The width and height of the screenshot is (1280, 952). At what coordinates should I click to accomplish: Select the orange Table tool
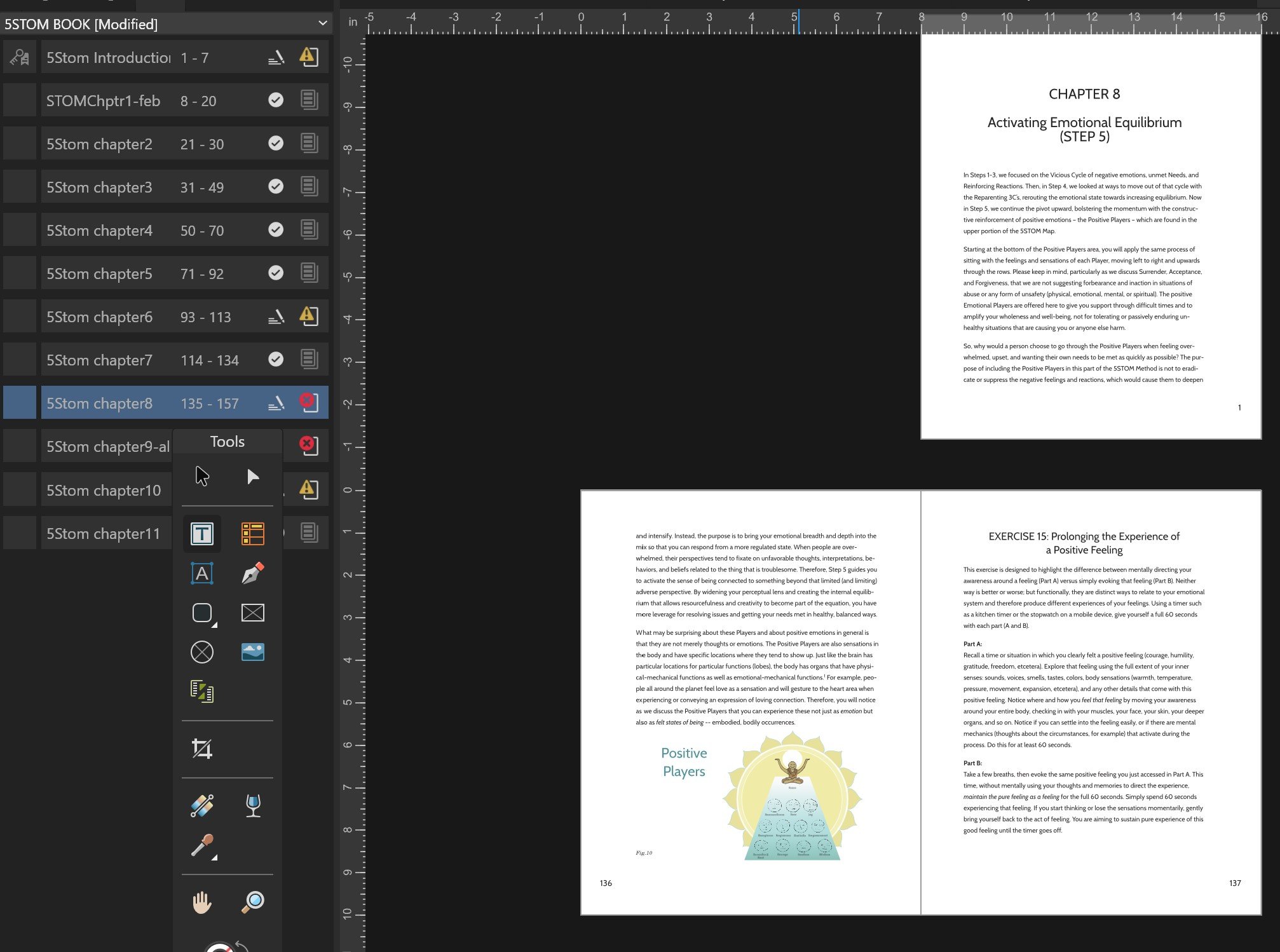[x=252, y=534]
